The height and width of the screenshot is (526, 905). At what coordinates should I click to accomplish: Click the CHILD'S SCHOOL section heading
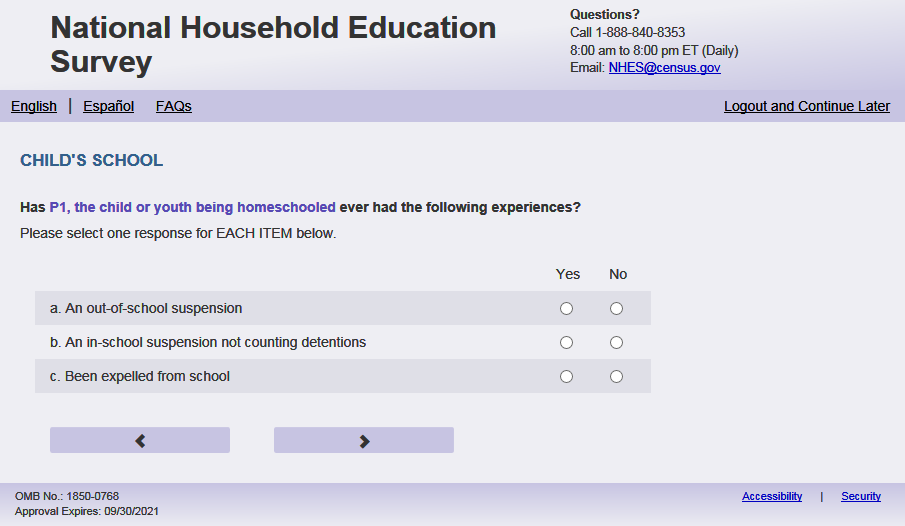coord(91,160)
